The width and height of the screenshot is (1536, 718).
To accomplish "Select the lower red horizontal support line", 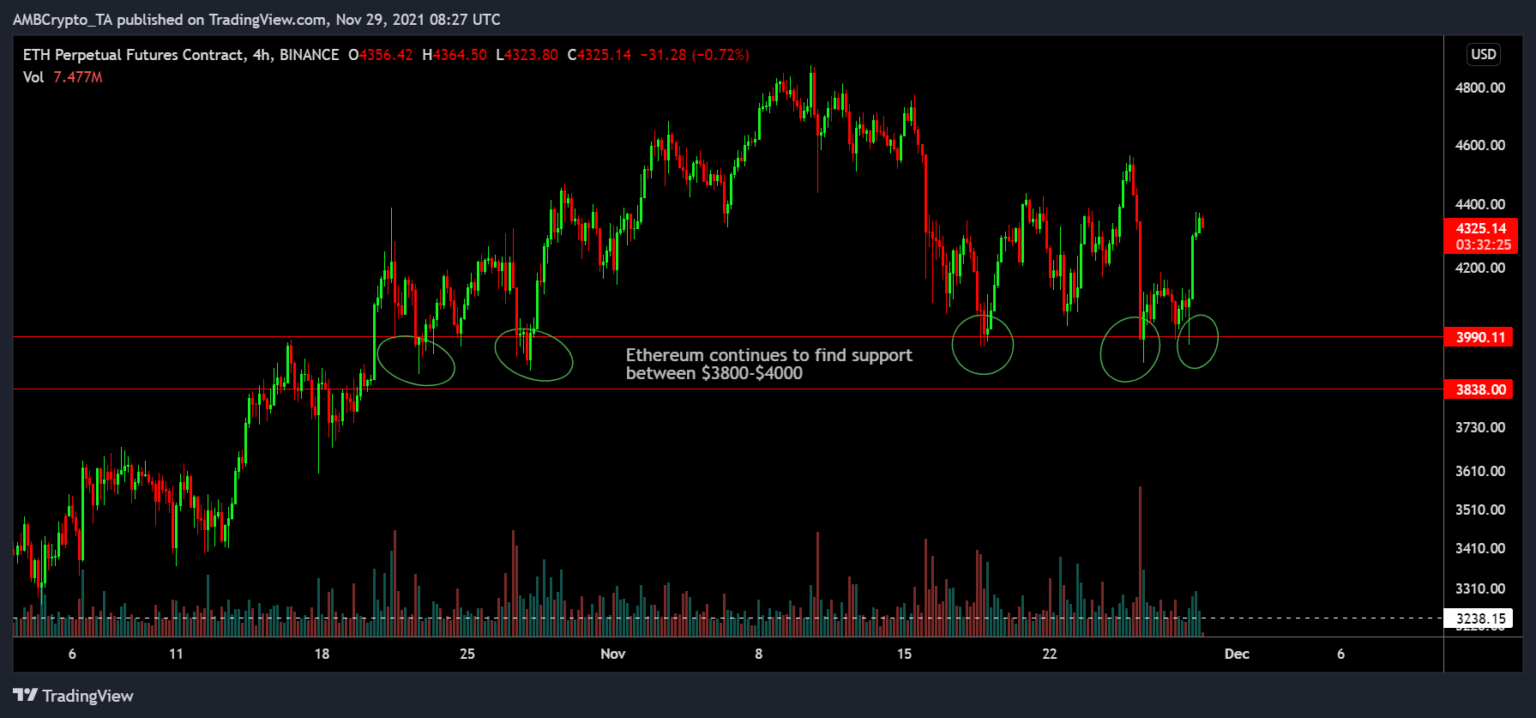I will (x=700, y=389).
